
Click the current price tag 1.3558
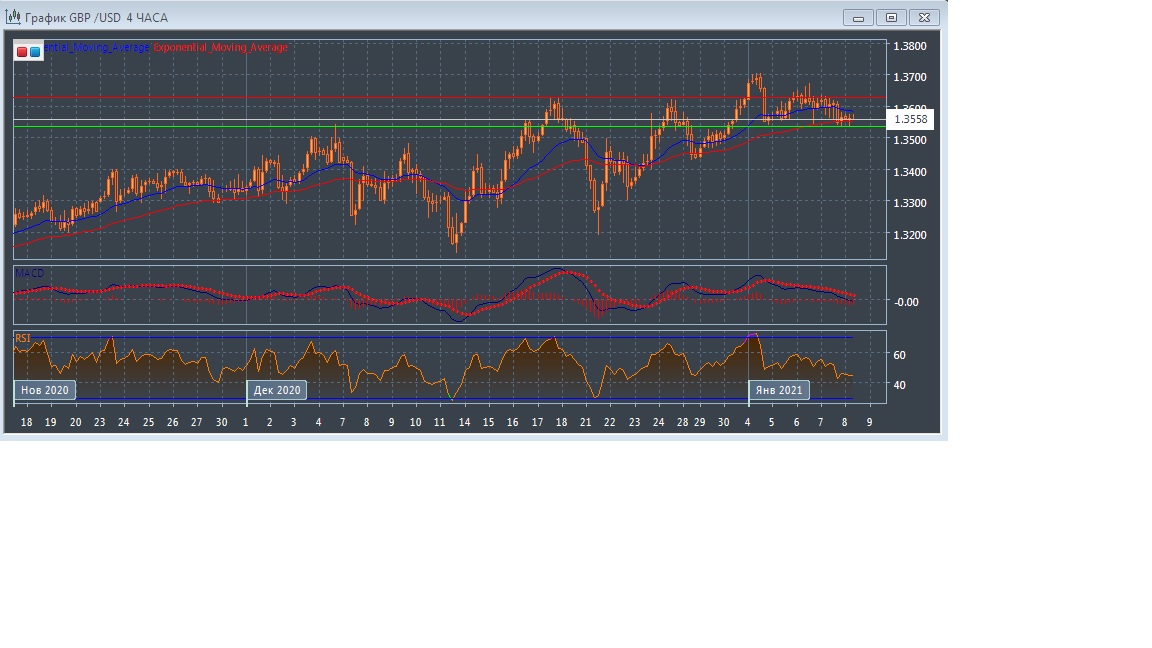coord(910,120)
